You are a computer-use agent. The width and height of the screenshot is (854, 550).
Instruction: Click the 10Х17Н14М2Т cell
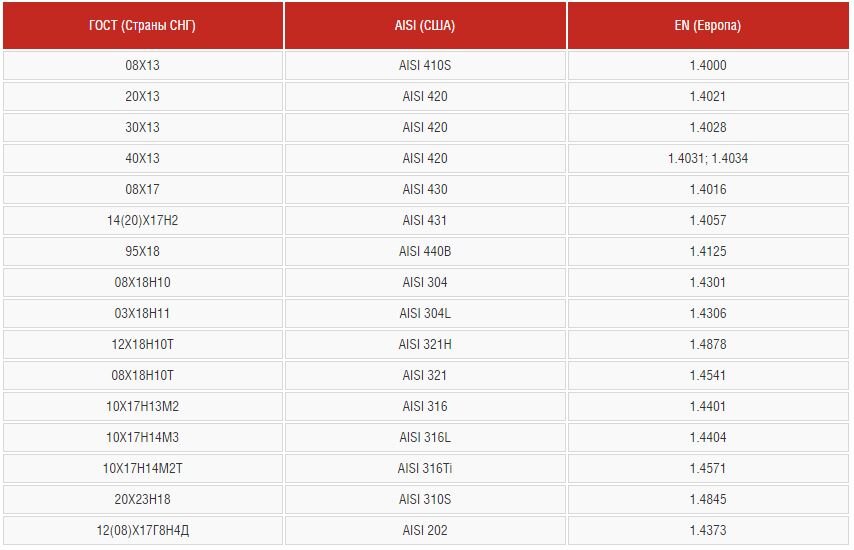pos(143,469)
